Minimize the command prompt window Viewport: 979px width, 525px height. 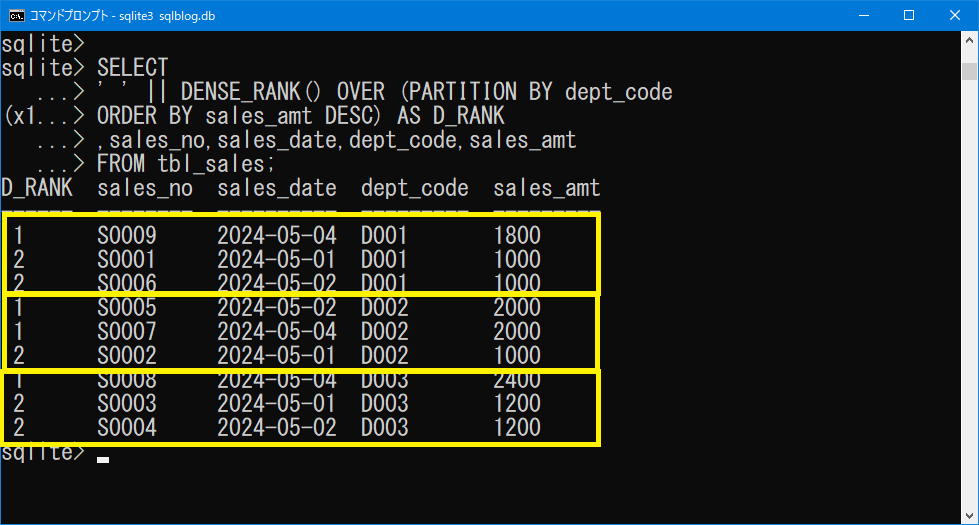point(864,16)
